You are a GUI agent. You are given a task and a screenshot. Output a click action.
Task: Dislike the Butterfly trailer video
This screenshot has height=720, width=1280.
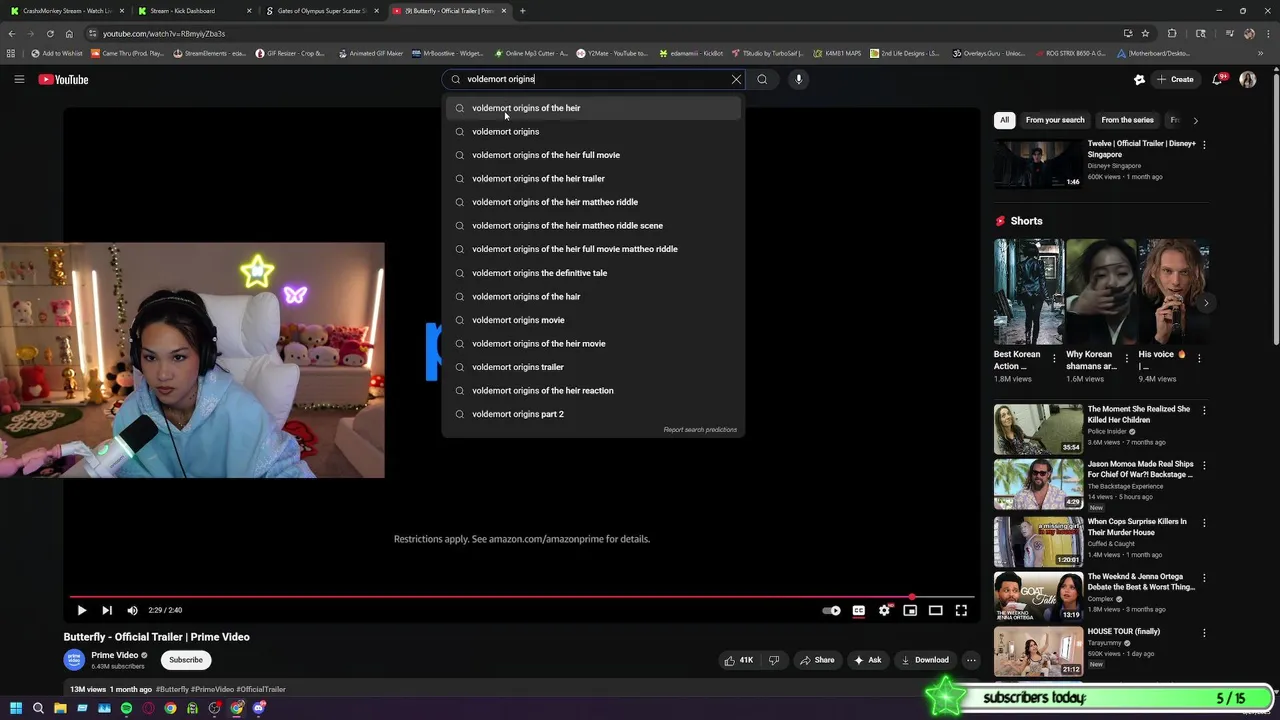coord(773,660)
